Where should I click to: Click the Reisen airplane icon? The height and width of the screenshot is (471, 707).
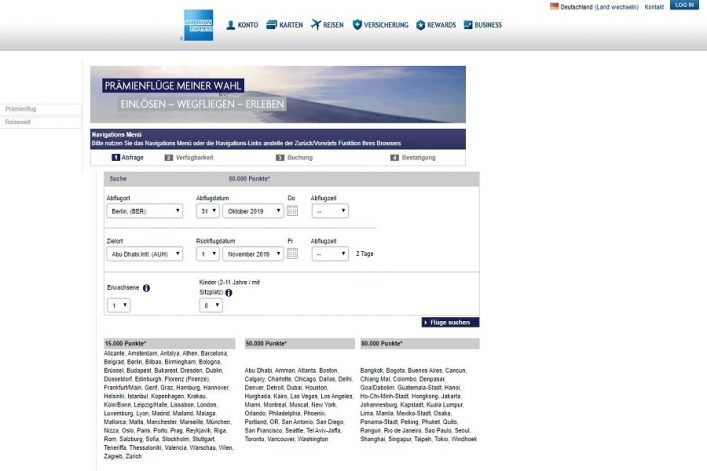[316, 24]
